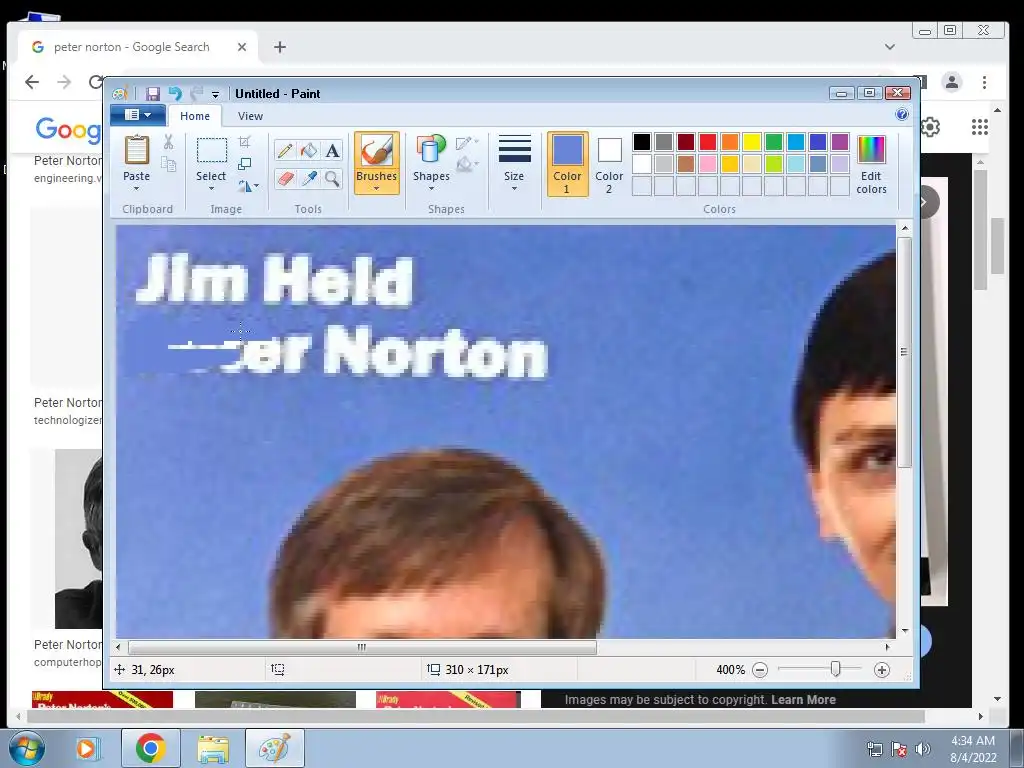Select the Eraser tool
This screenshot has height=768, width=1024.
[285, 178]
